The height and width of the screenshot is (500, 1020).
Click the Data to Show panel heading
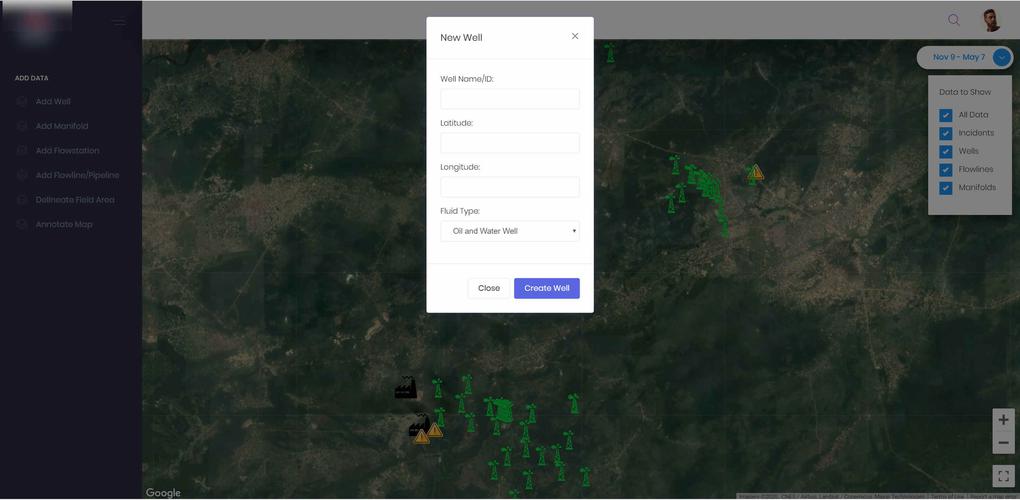965,92
